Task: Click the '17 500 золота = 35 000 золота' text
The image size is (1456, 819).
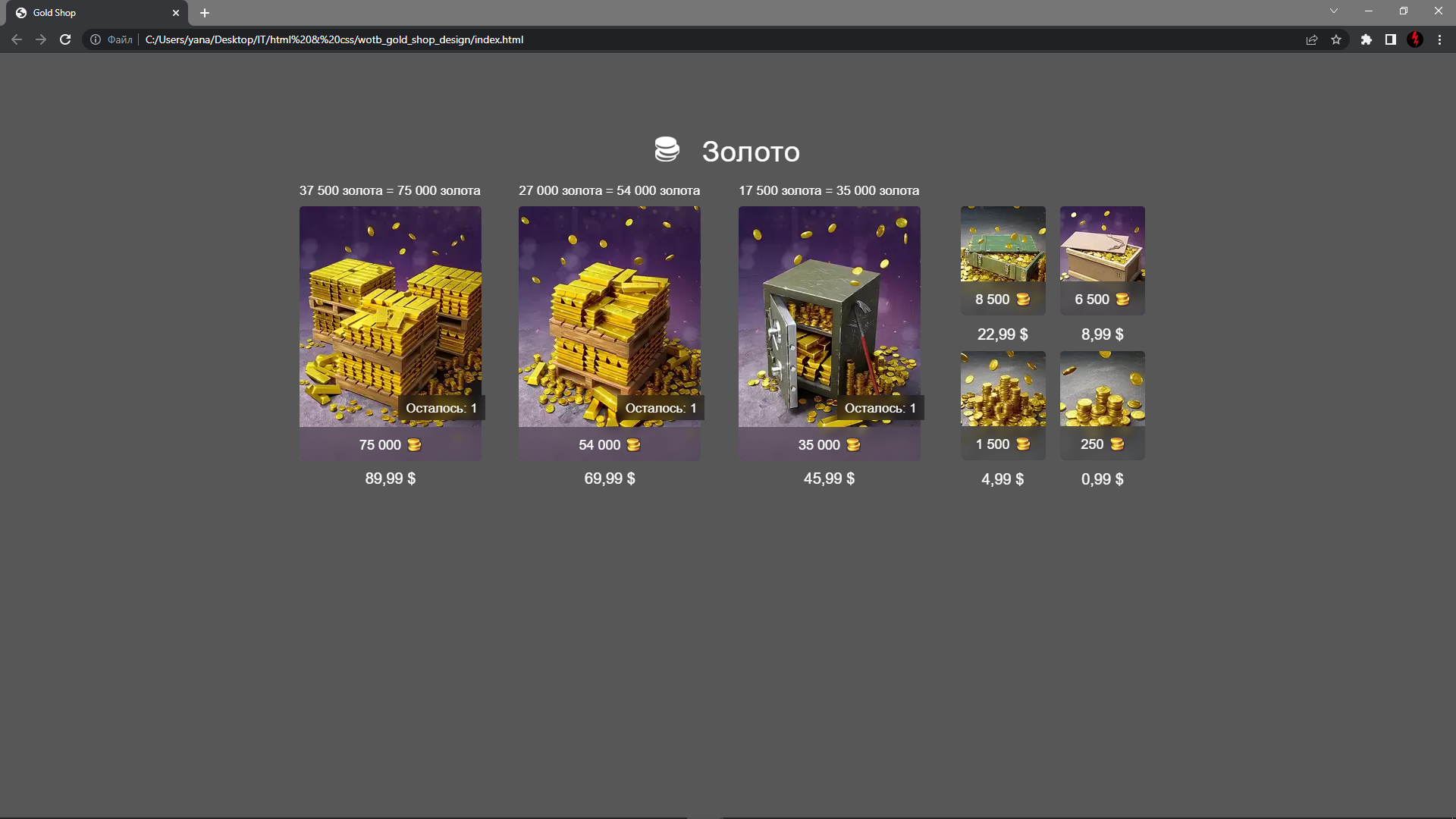Action: pyautogui.click(x=829, y=190)
